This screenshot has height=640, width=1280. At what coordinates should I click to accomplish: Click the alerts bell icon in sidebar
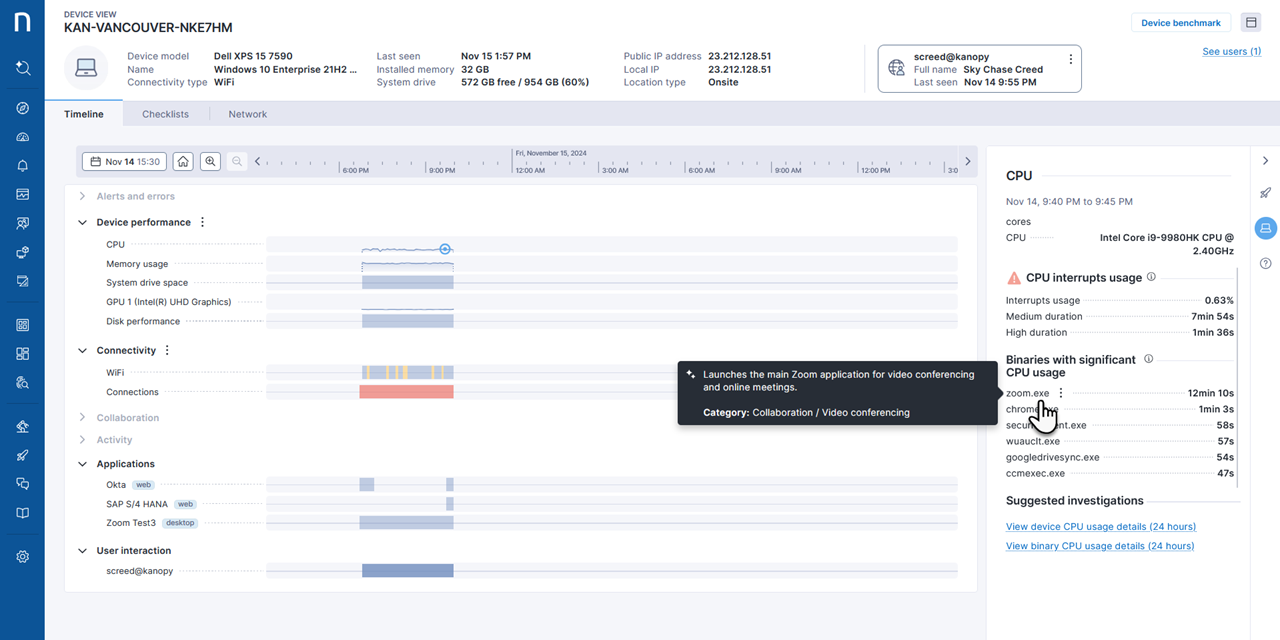(22, 166)
